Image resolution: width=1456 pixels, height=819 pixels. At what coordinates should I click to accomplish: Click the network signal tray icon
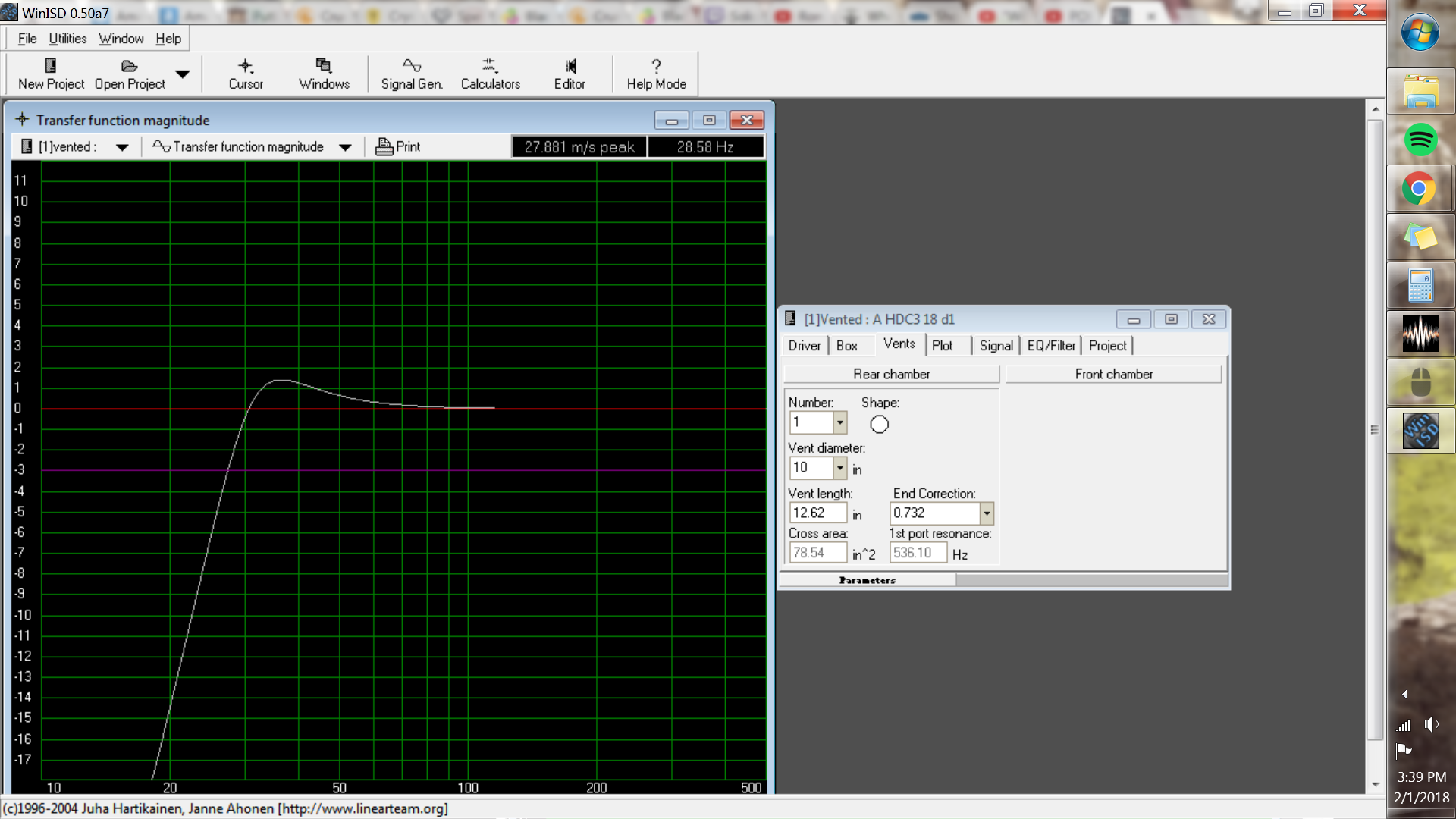tap(1404, 726)
